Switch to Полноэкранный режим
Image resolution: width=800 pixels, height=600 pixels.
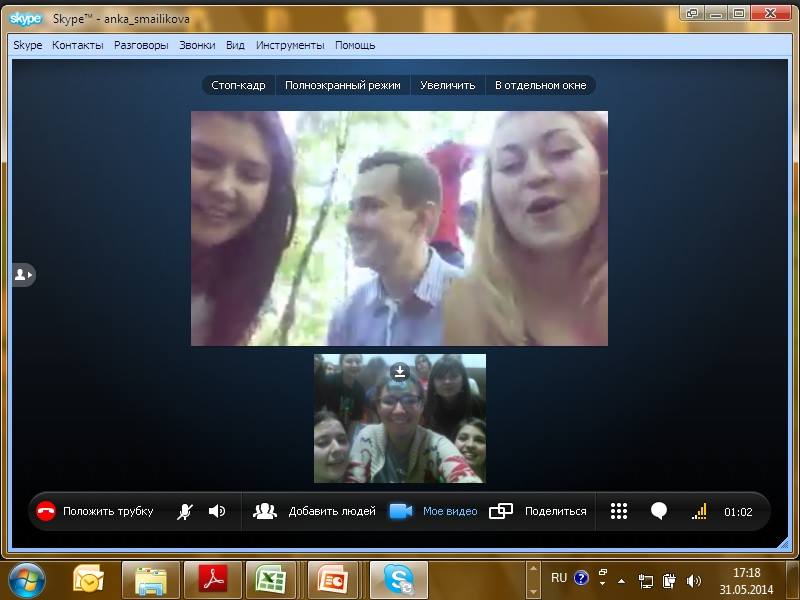343,85
